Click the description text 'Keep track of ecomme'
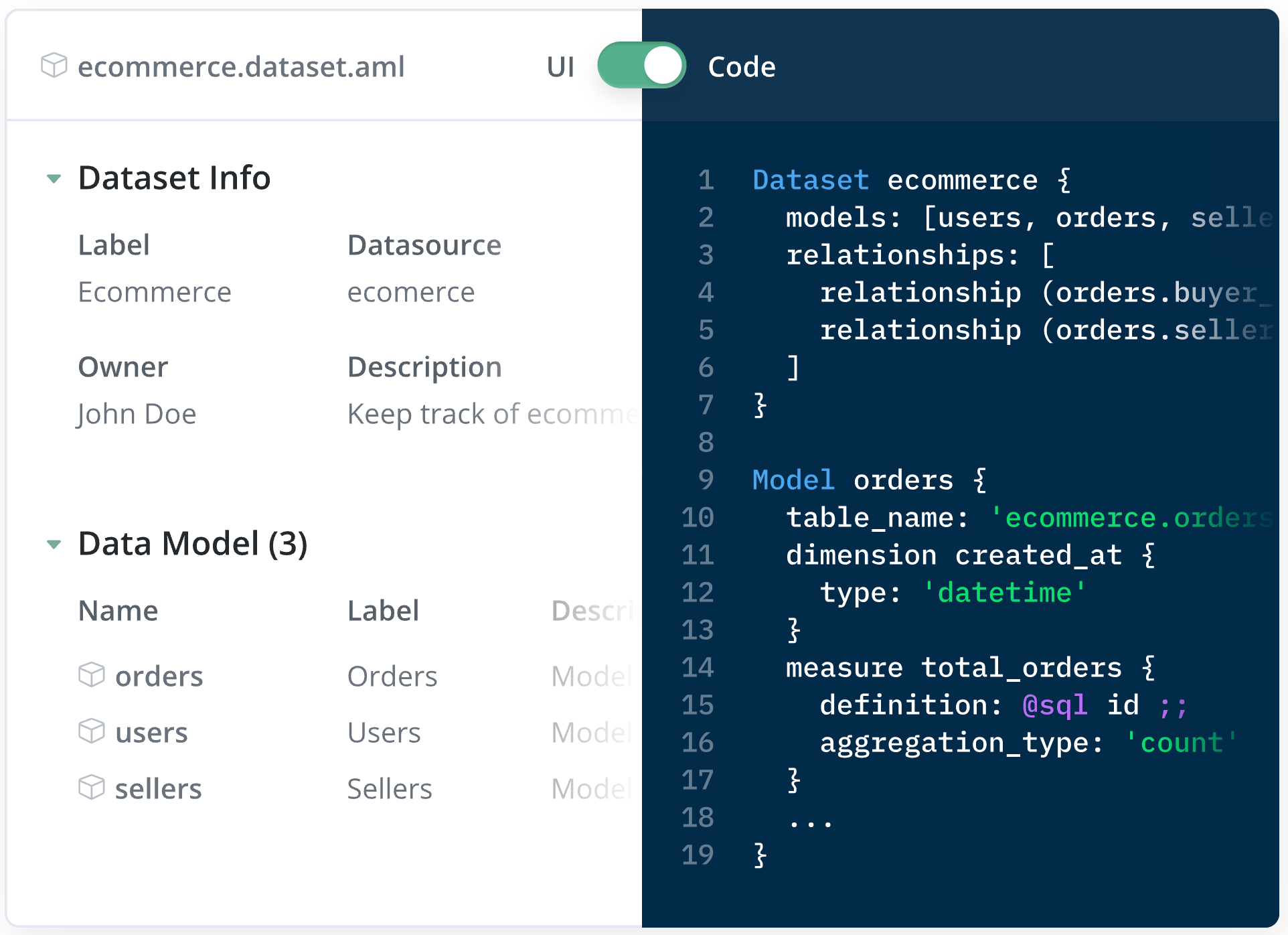 493,414
